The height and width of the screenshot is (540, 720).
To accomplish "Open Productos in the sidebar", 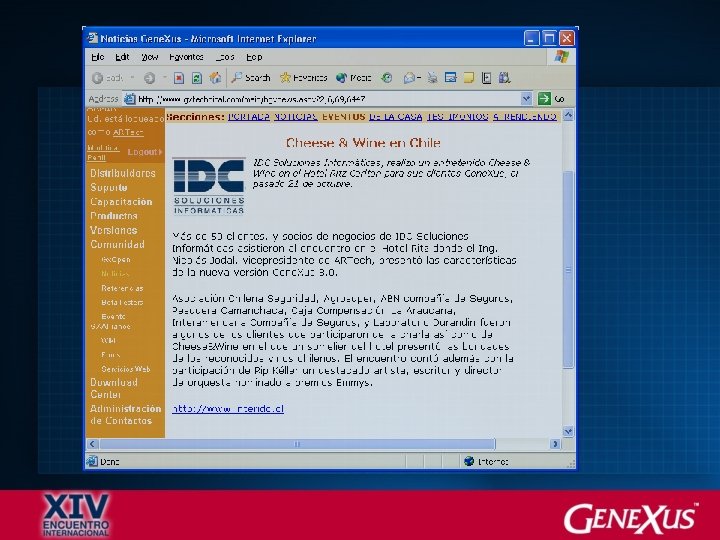I will pyautogui.click(x=114, y=216).
